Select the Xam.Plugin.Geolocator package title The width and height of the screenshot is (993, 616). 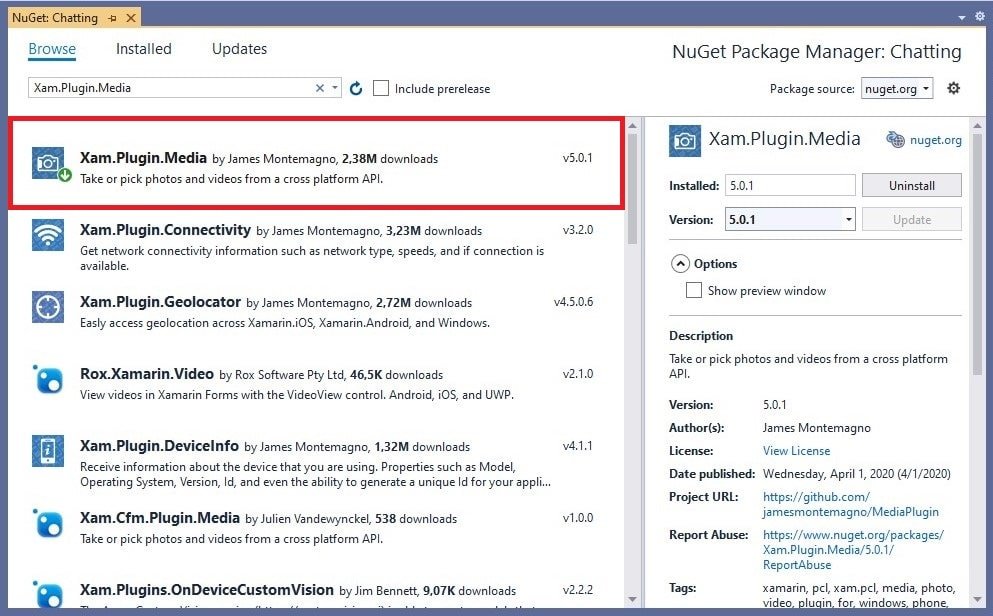tap(160, 302)
